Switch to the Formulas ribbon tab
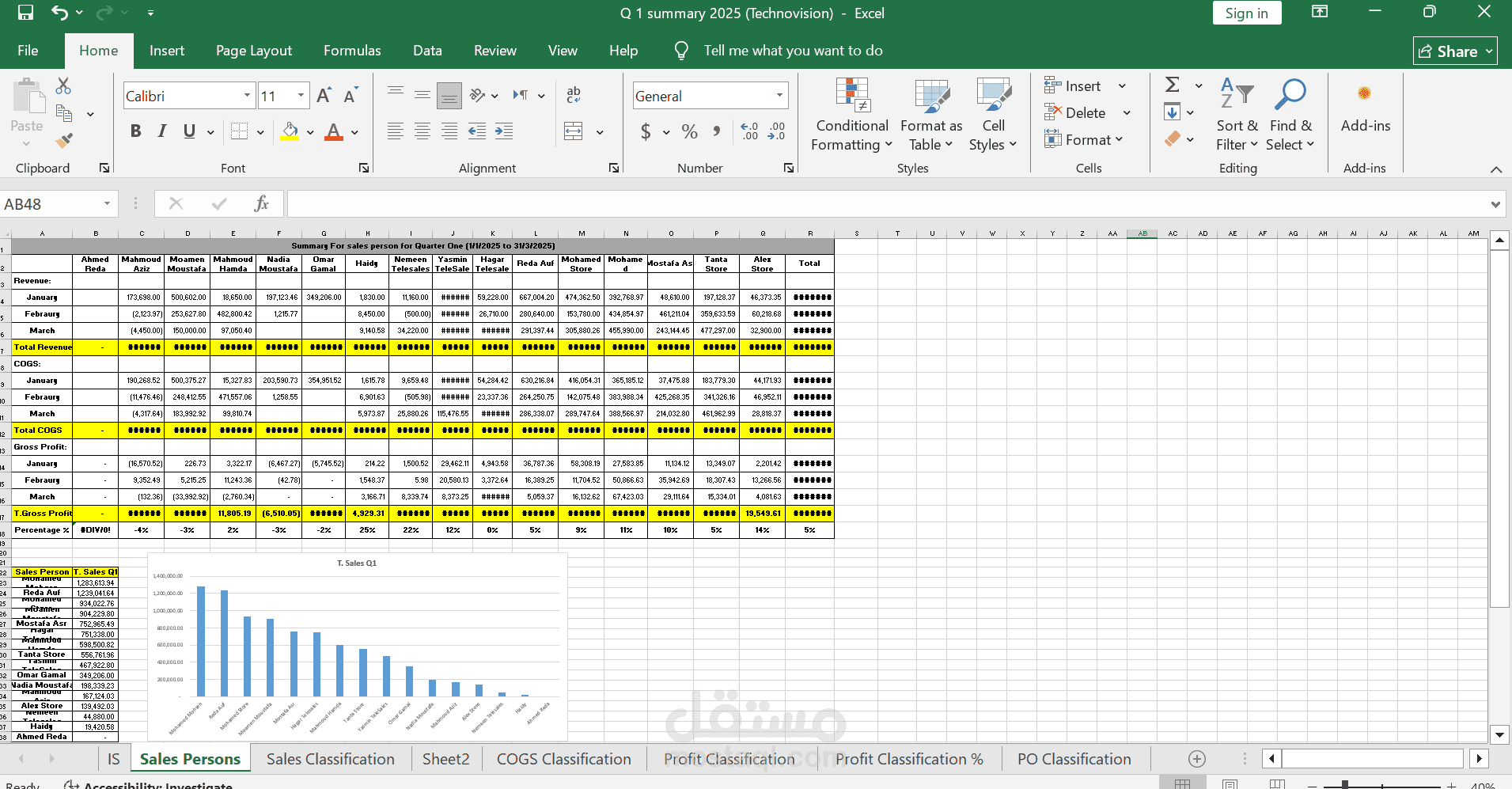The image size is (1512, 789). [351, 50]
